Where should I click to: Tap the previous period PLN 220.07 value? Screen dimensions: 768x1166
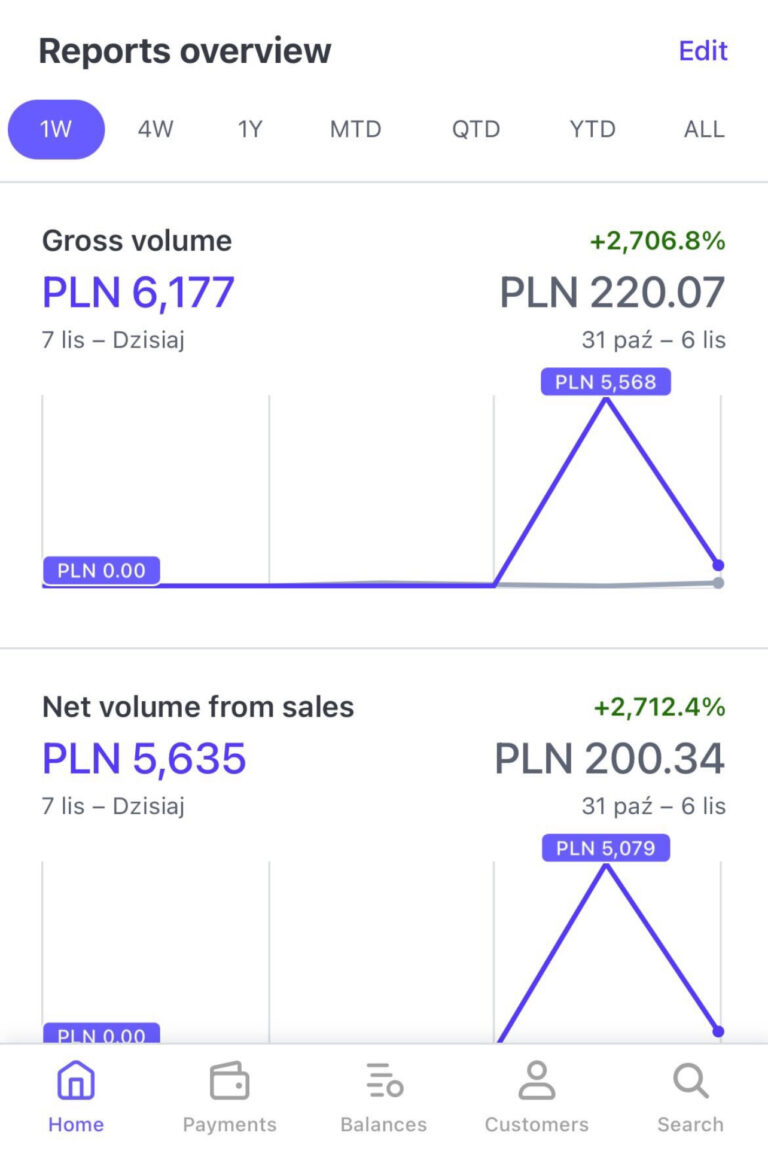[x=612, y=293]
